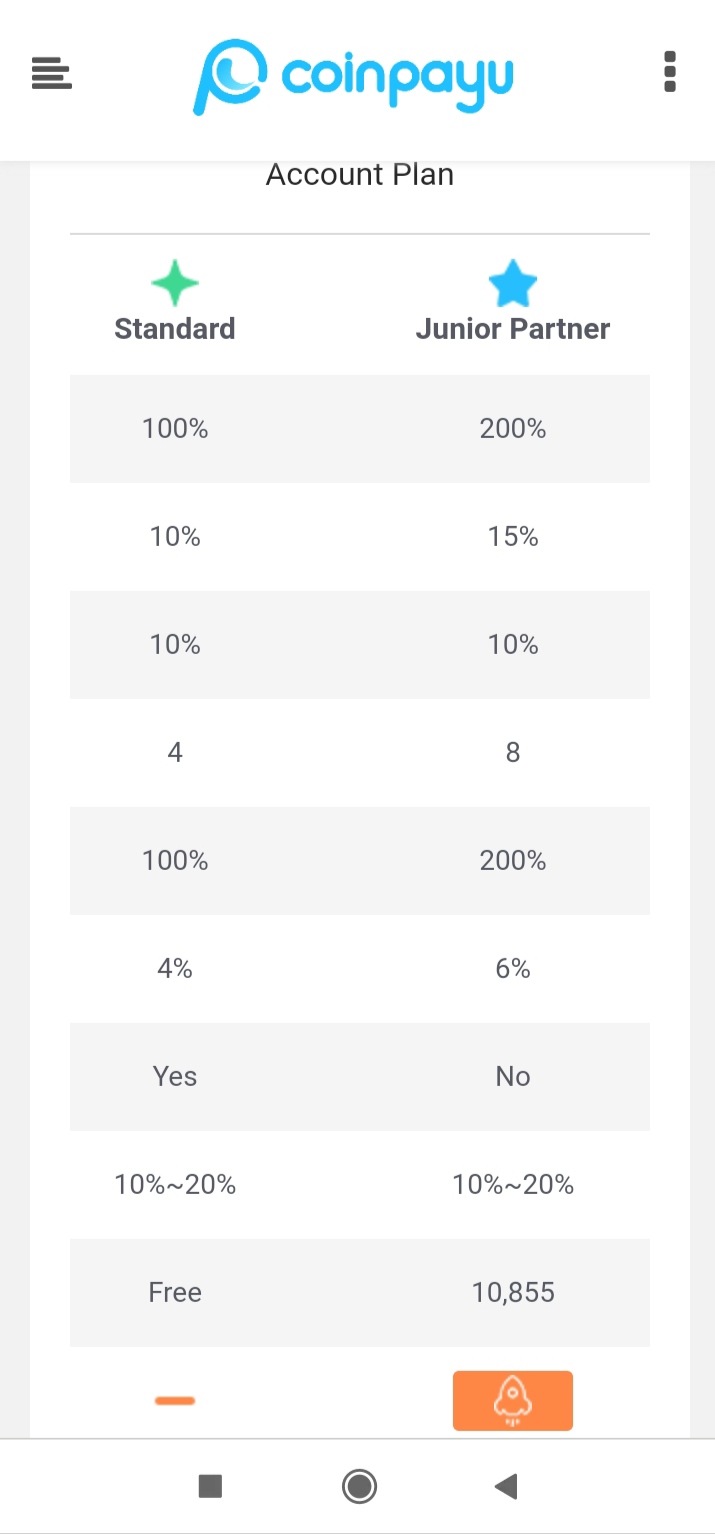The width and height of the screenshot is (715, 1534).
Task: Tap the Android back triangle button
Action: click(x=506, y=1486)
